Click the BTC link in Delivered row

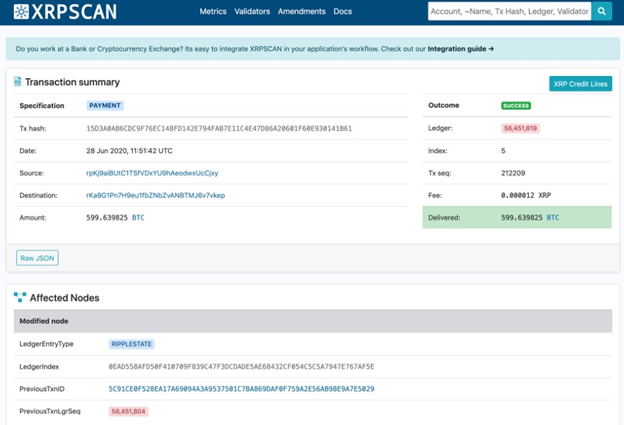click(x=553, y=217)
